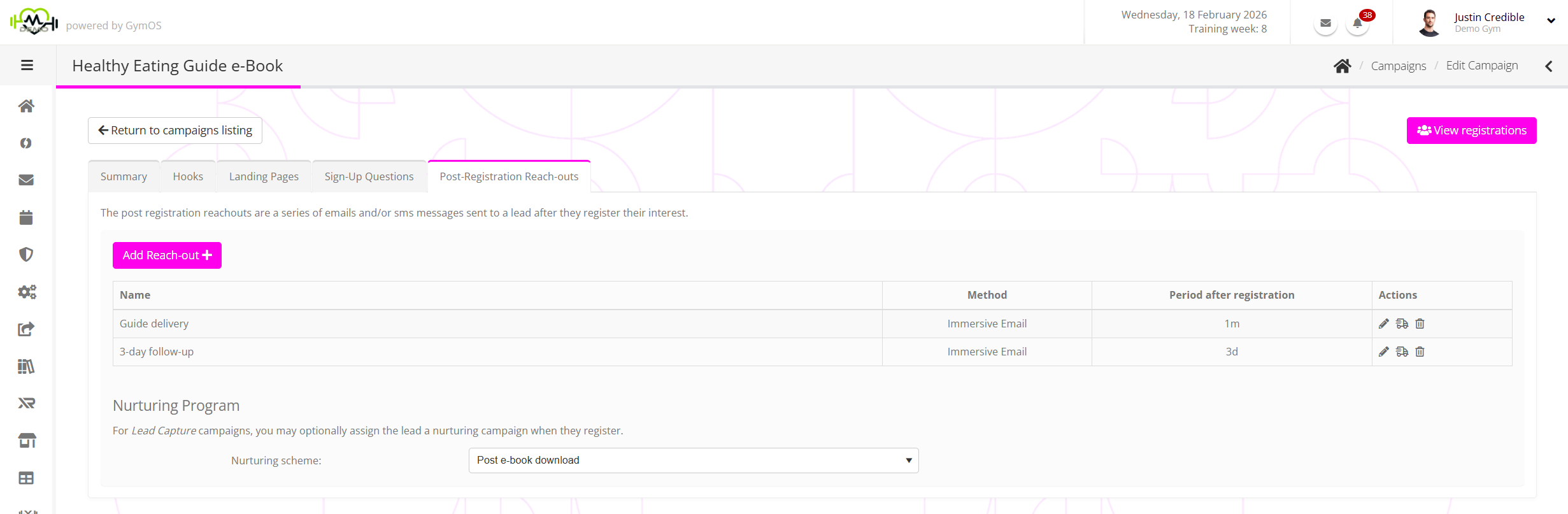The image size is (1568, 514).
Task: Expand the Justin Credible user menu
Action: [x=1551, y=21]
